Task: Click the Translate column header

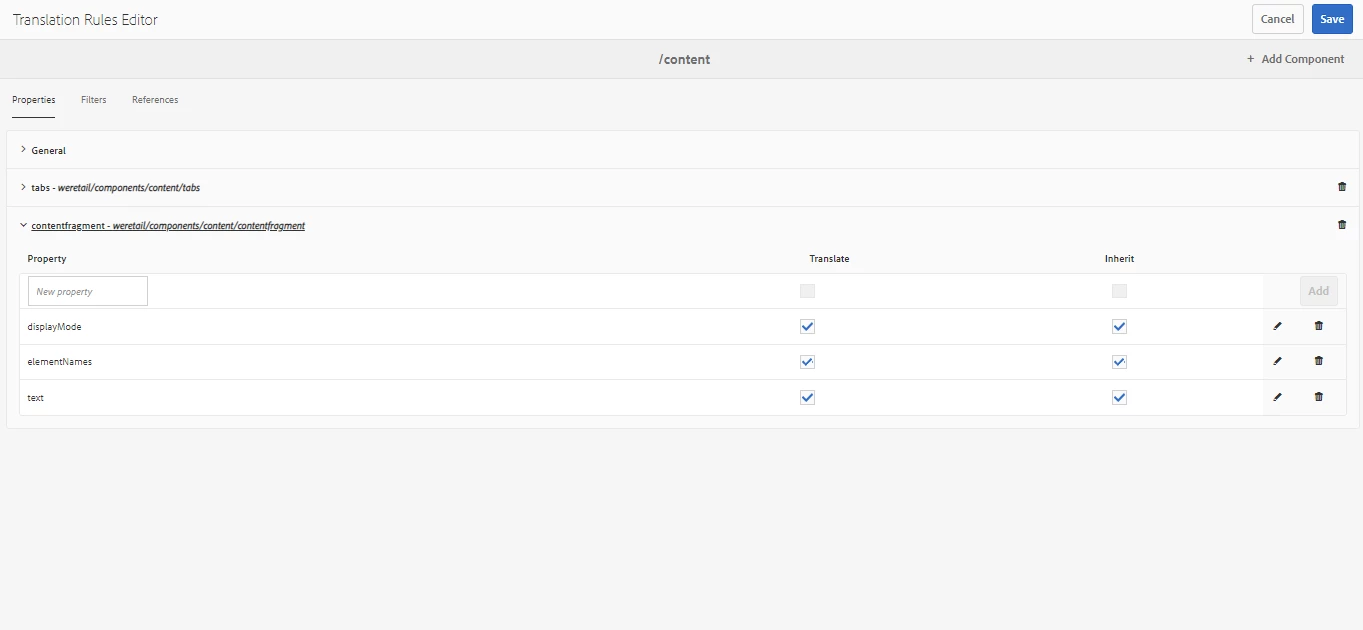Action: coord(829,259)
